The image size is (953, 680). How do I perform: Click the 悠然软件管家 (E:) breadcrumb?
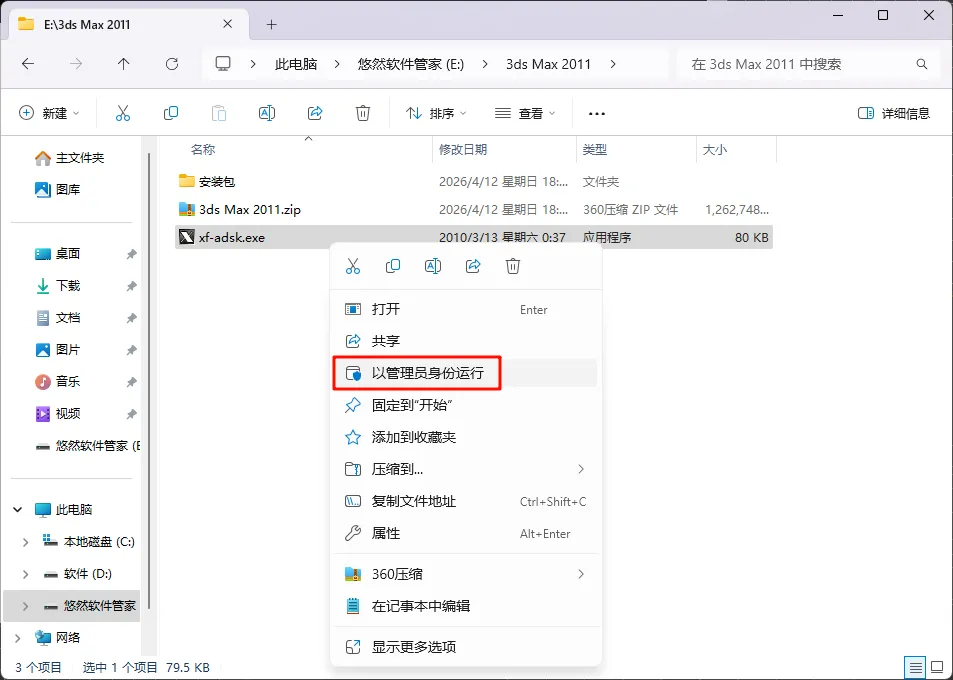pyautogui.click(x=411, y=64)
